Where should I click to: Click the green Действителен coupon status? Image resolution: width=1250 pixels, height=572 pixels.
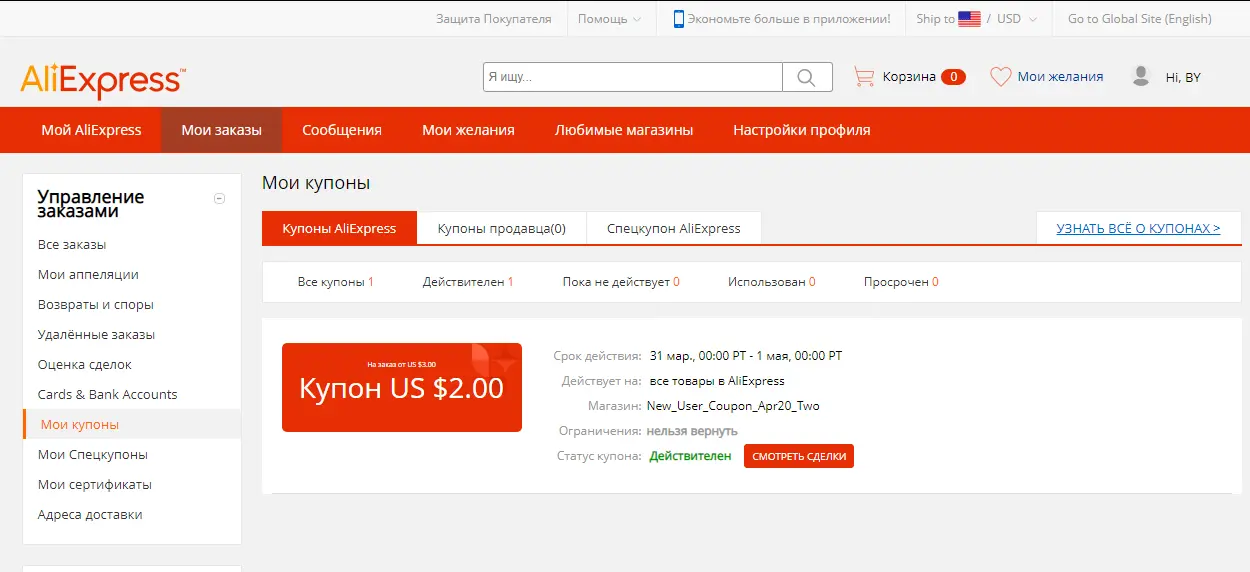[691, 456]
